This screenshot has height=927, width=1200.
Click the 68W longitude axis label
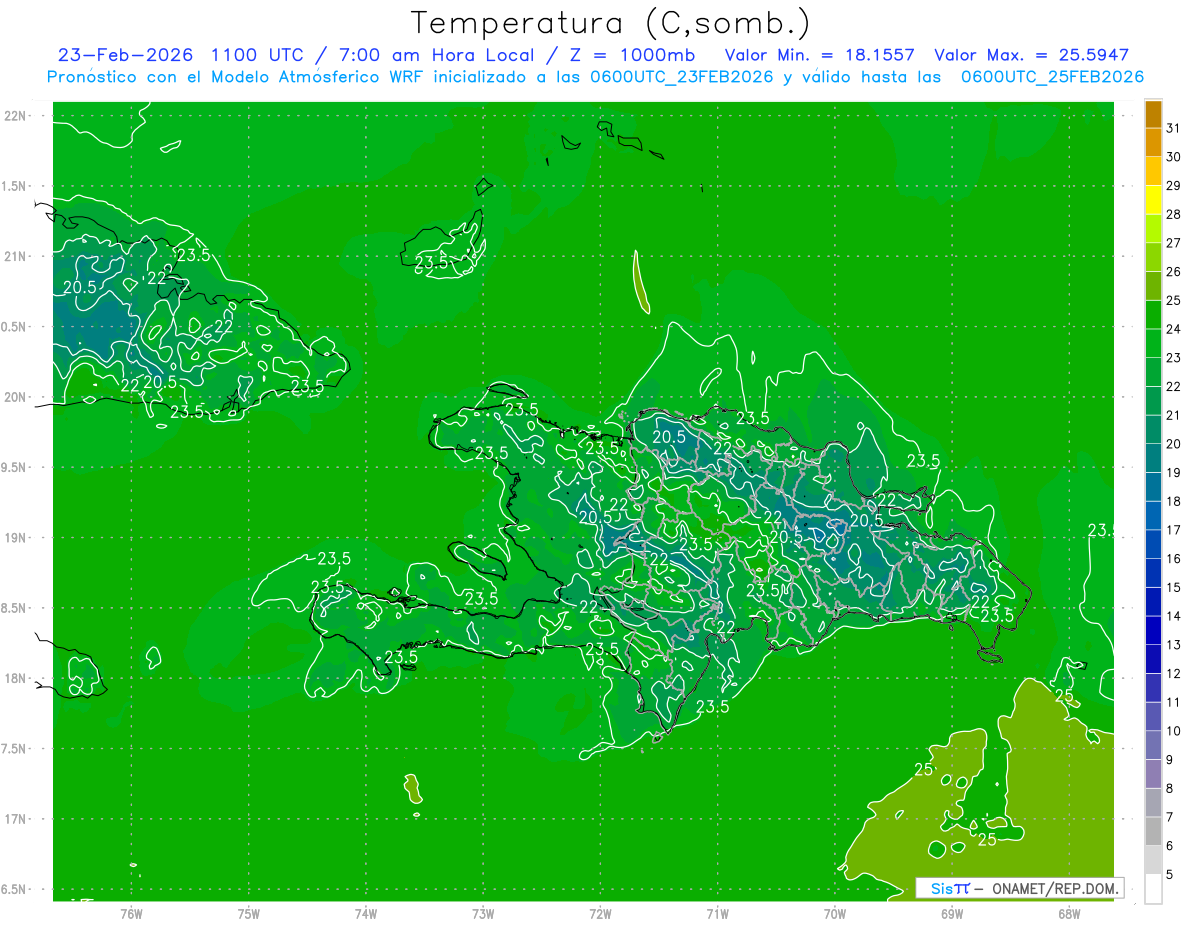pyautogui.click(x=1069, y=913)
